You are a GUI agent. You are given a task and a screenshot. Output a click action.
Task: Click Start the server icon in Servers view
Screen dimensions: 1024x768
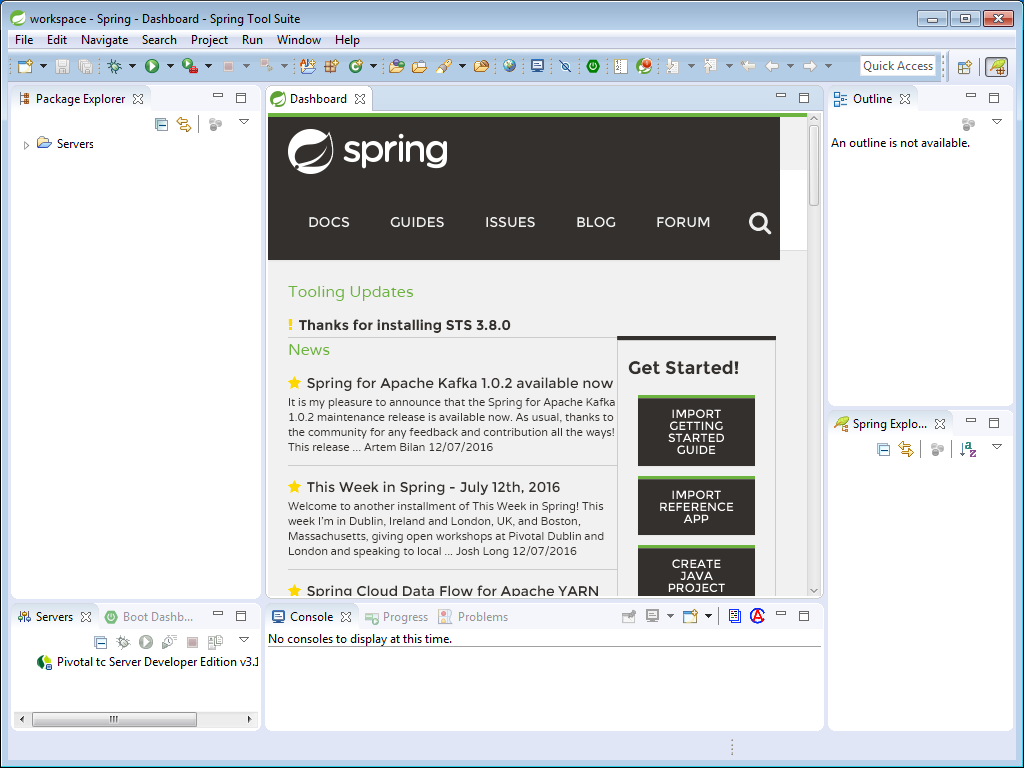coord(146,642)
